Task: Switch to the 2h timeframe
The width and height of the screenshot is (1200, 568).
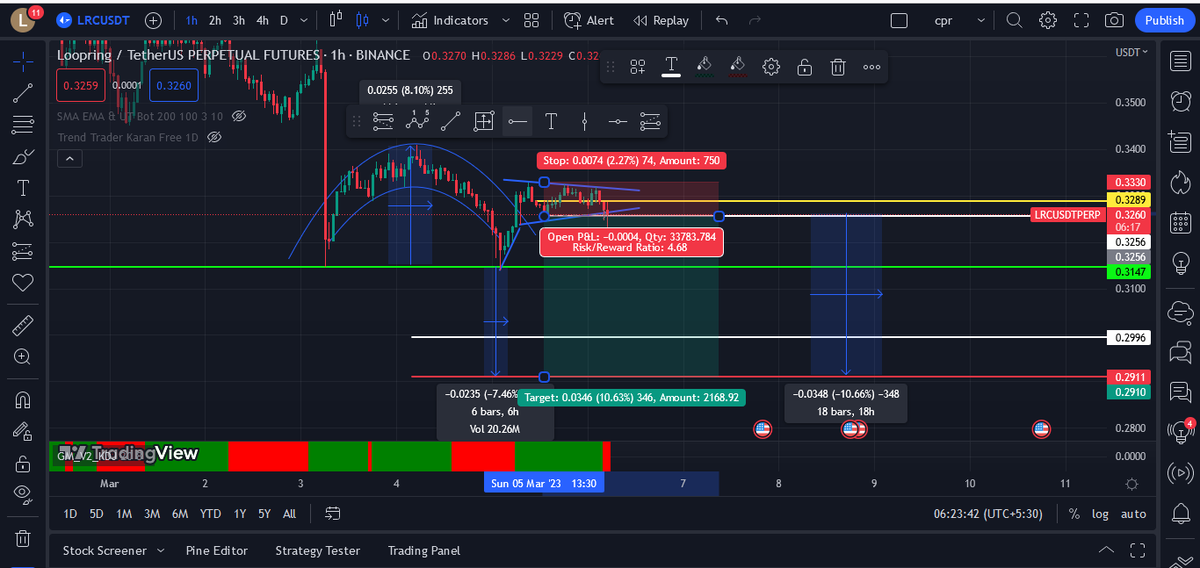Action: [x=214, y=20]
